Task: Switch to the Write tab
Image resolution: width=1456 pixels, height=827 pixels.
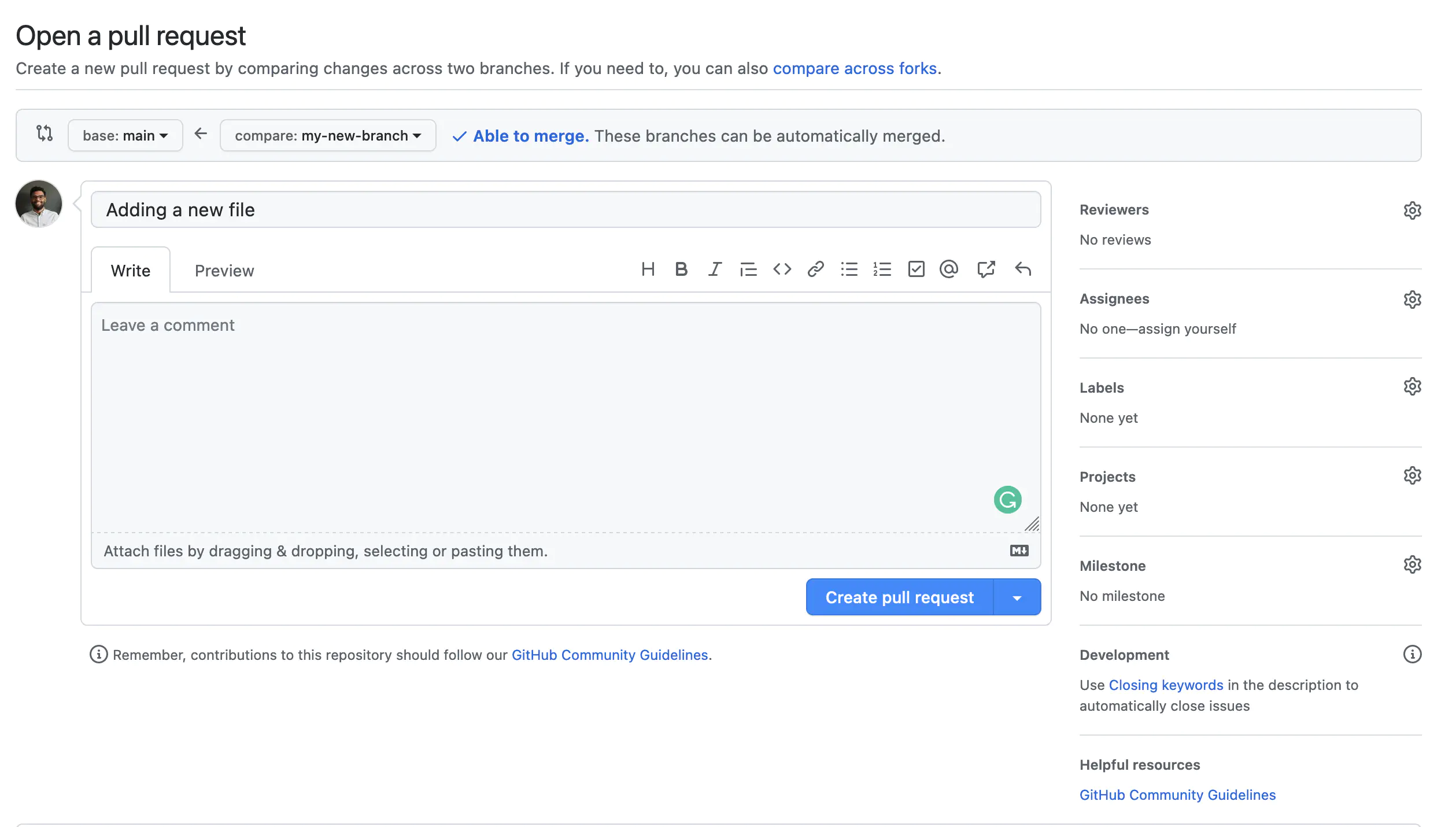Action: 131,271
